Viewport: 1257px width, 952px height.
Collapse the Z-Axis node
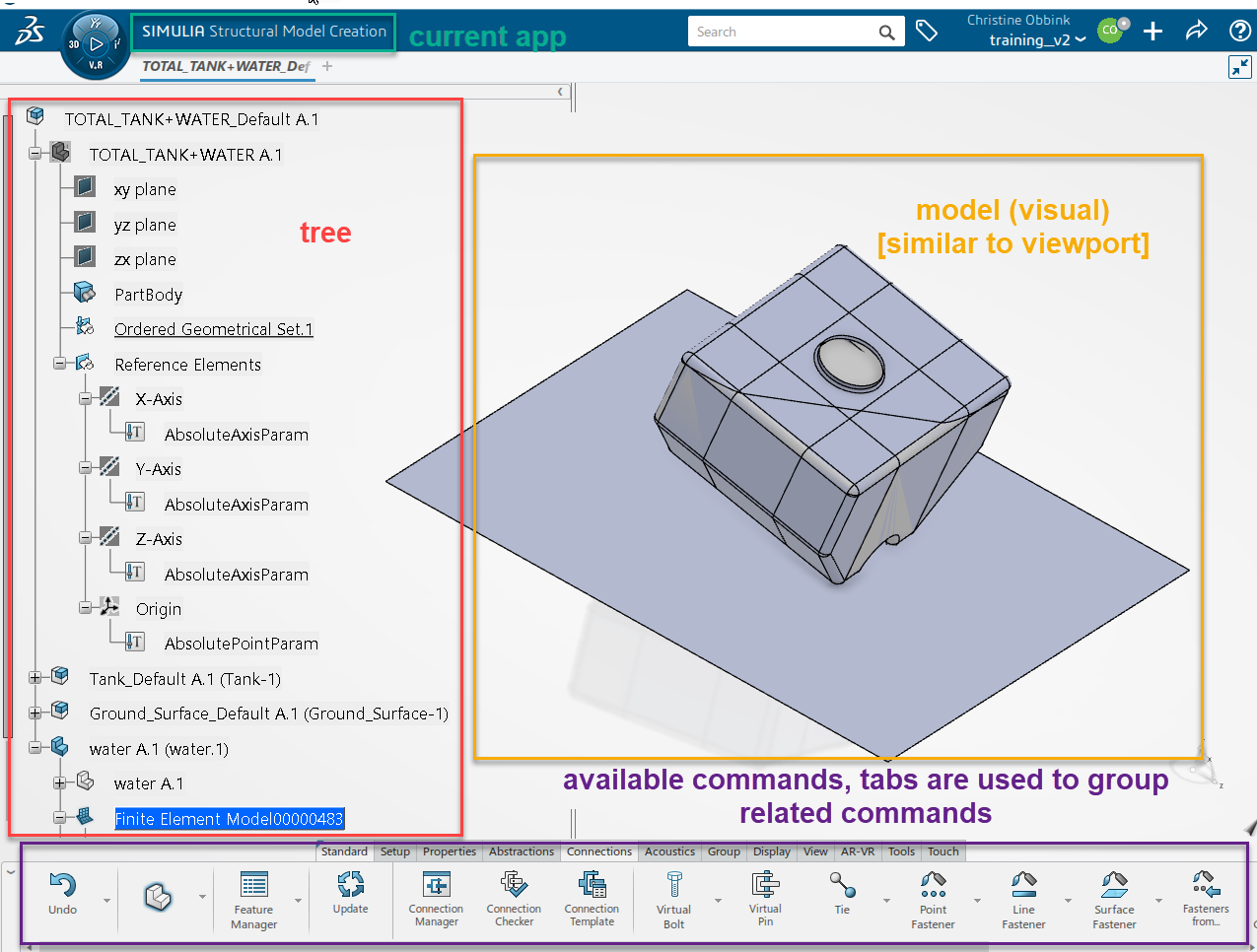tap(86, 539)
